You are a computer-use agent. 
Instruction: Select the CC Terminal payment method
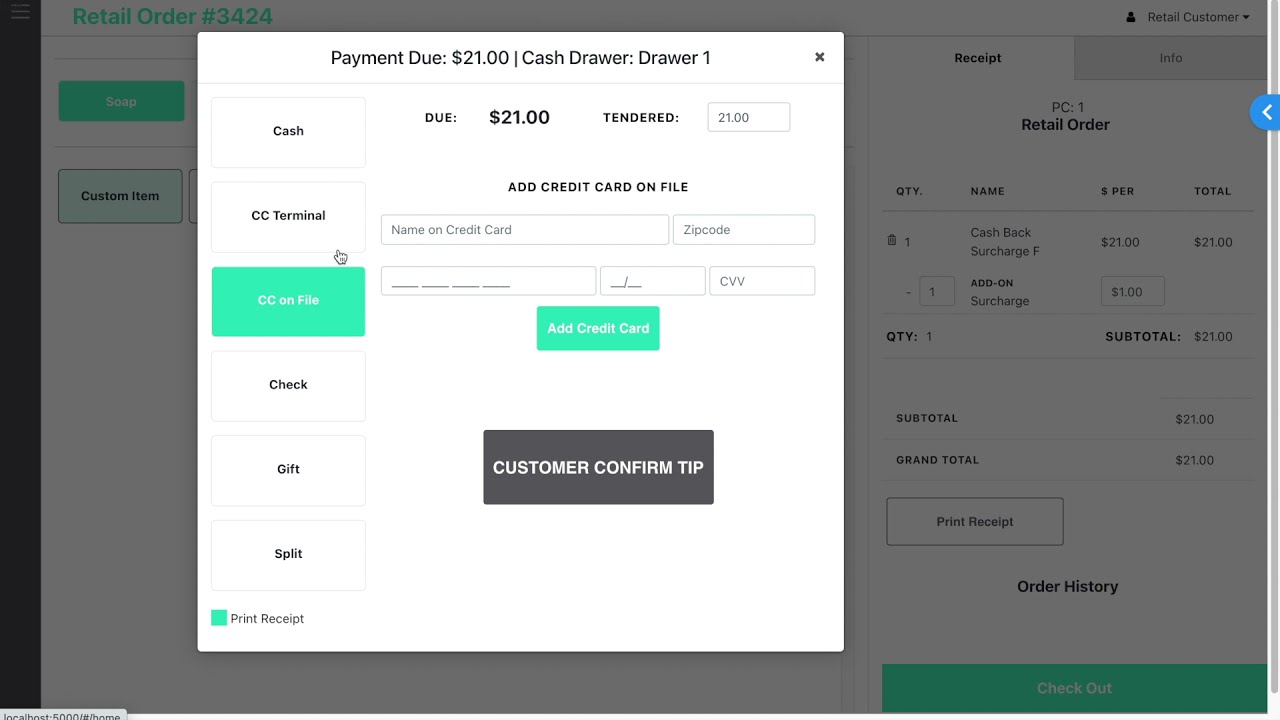288,216
